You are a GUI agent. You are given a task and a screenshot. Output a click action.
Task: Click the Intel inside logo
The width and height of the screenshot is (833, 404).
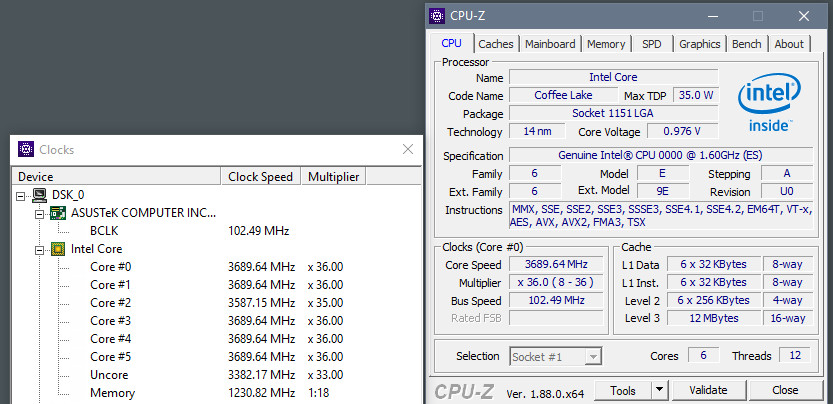pyautogui.click(x=769, y=103)
